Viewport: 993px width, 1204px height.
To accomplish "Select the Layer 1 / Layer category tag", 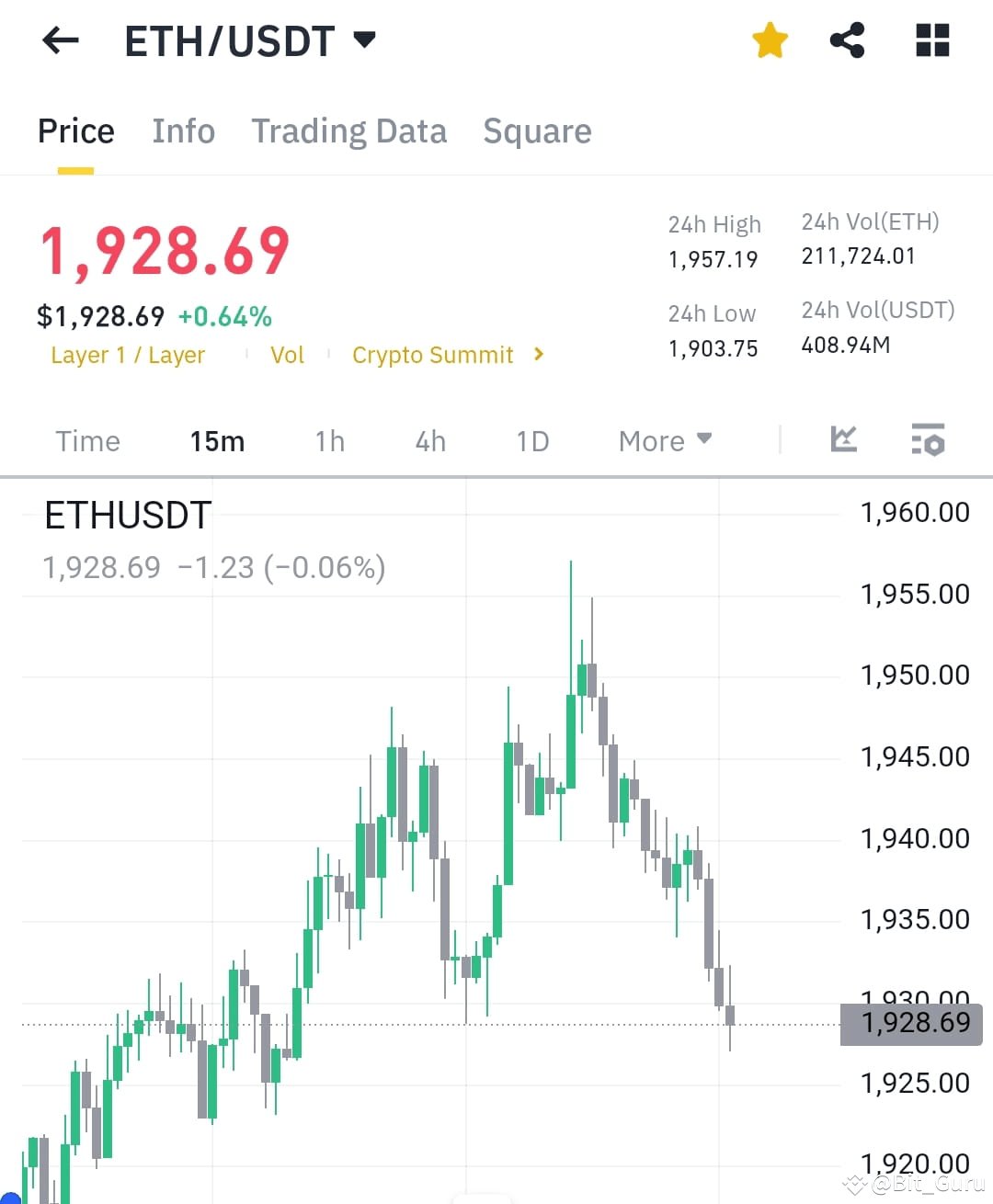I will pos(128,355).
